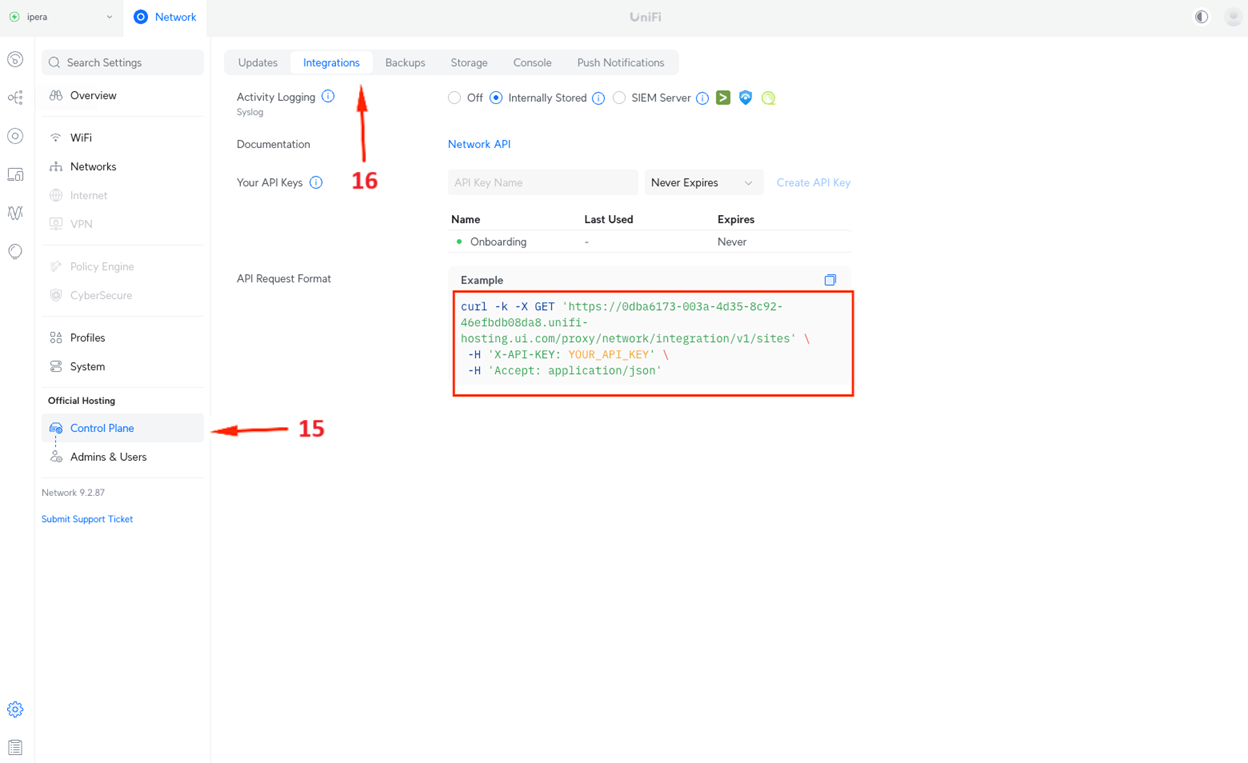Screen dimensions: 1248x763
Task: Click the Never value in Expires column
Action: 732,242
